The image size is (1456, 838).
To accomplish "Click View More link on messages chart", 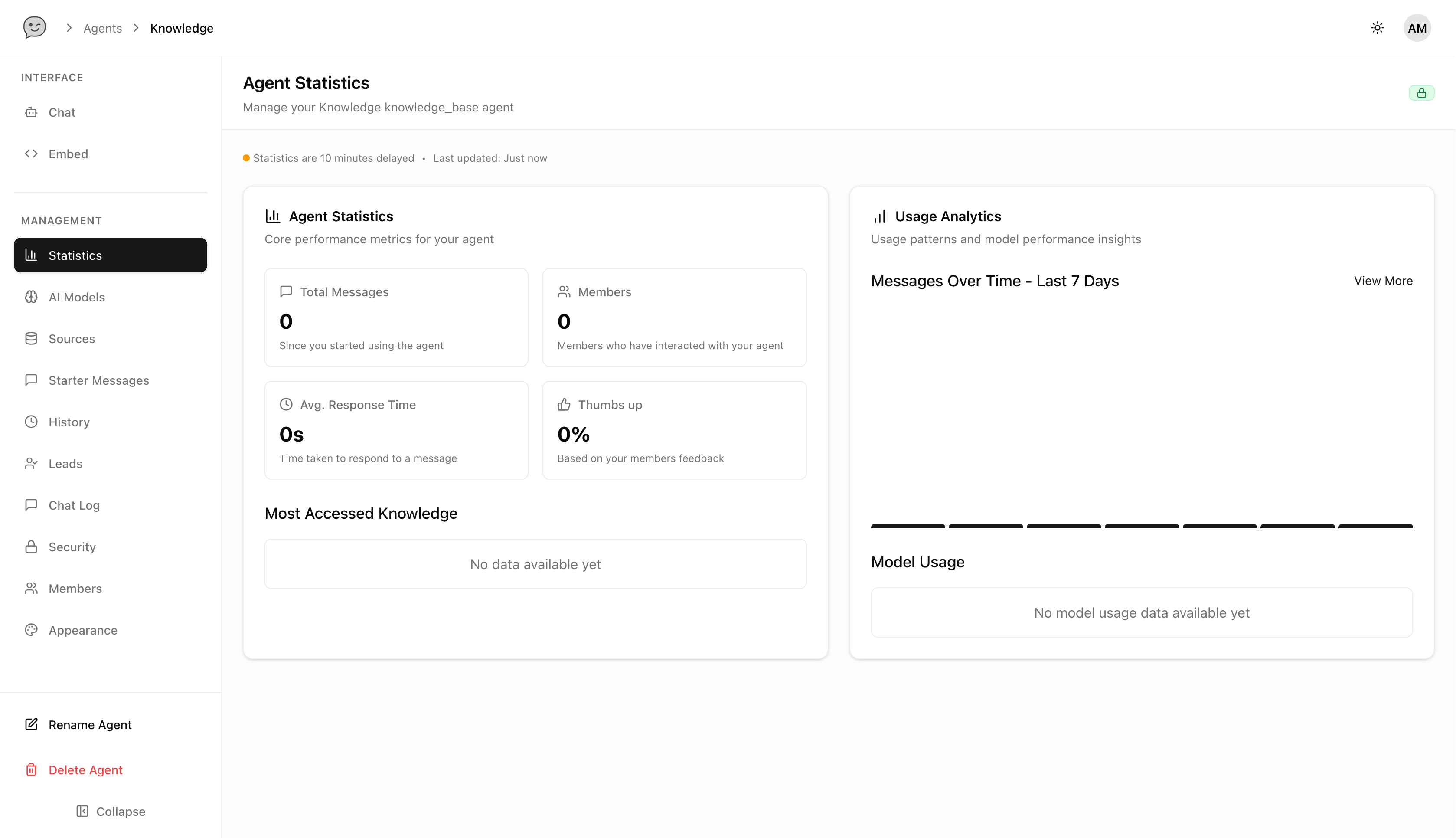I will 1383,281.
